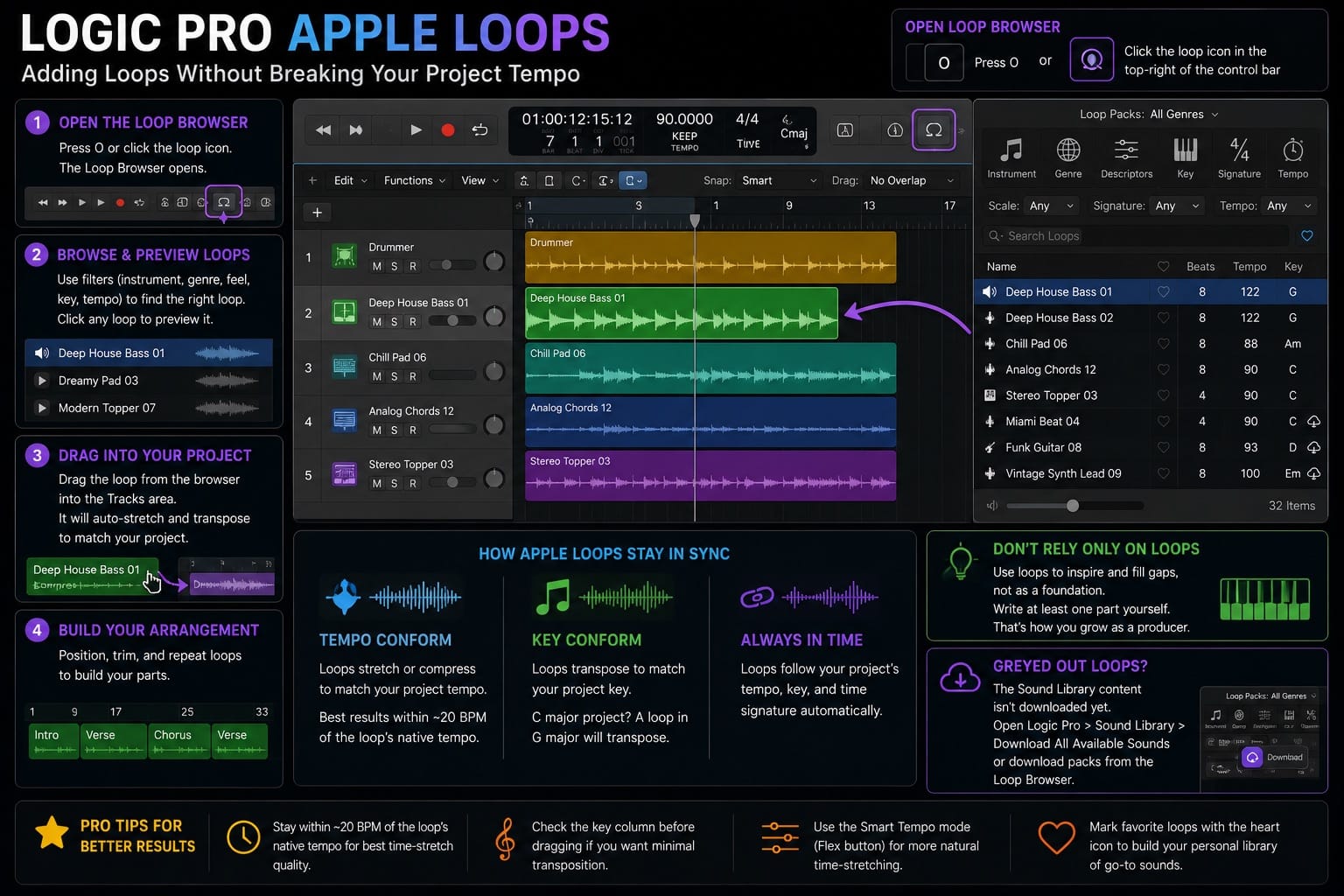The height and width of the screenshot is (896, 1344).
Task: Preview the Dreamy Pad 03 loop
Action: [41, 381]
